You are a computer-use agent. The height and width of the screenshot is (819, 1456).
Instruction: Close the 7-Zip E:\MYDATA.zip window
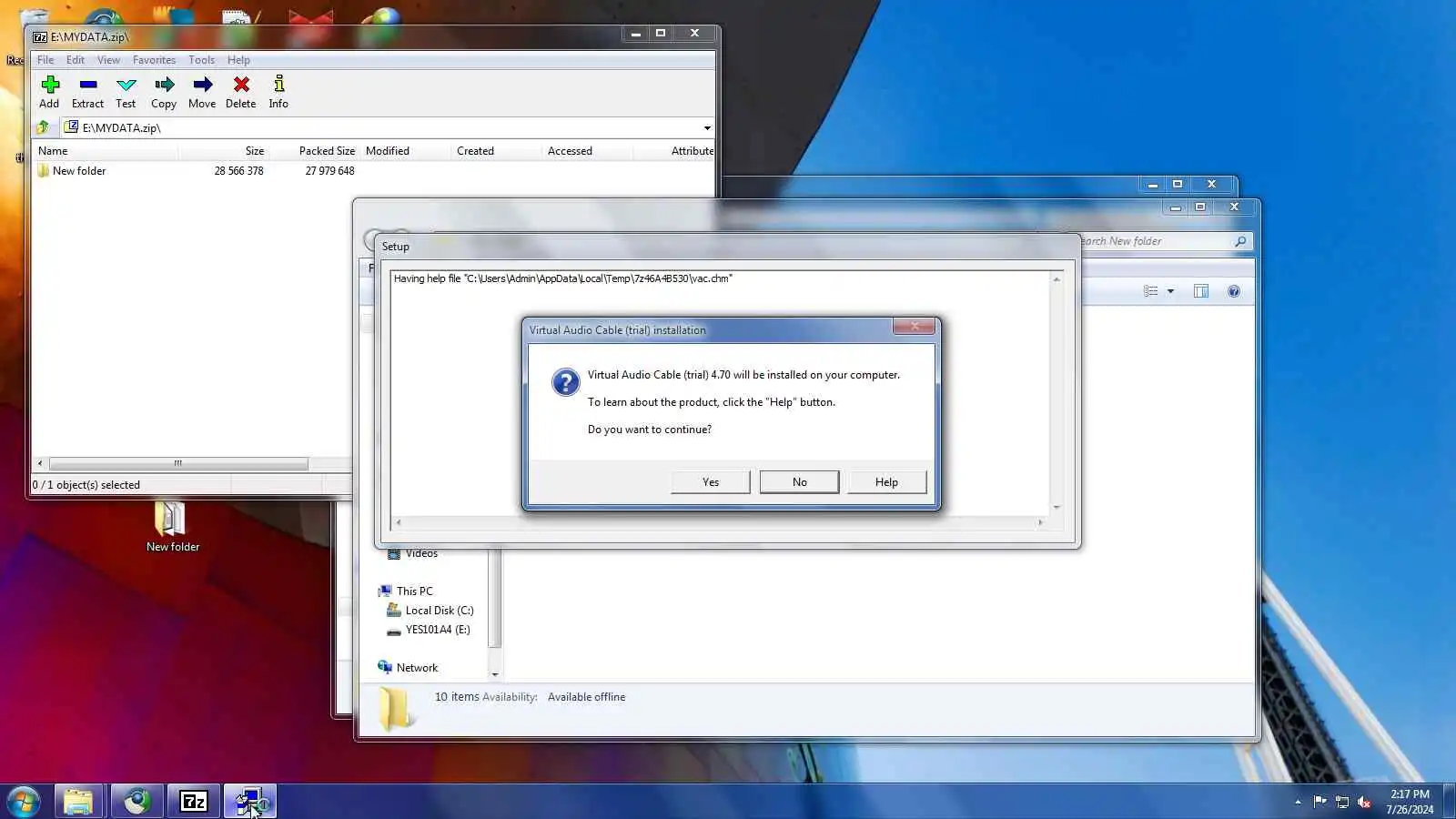pos(694,34)
